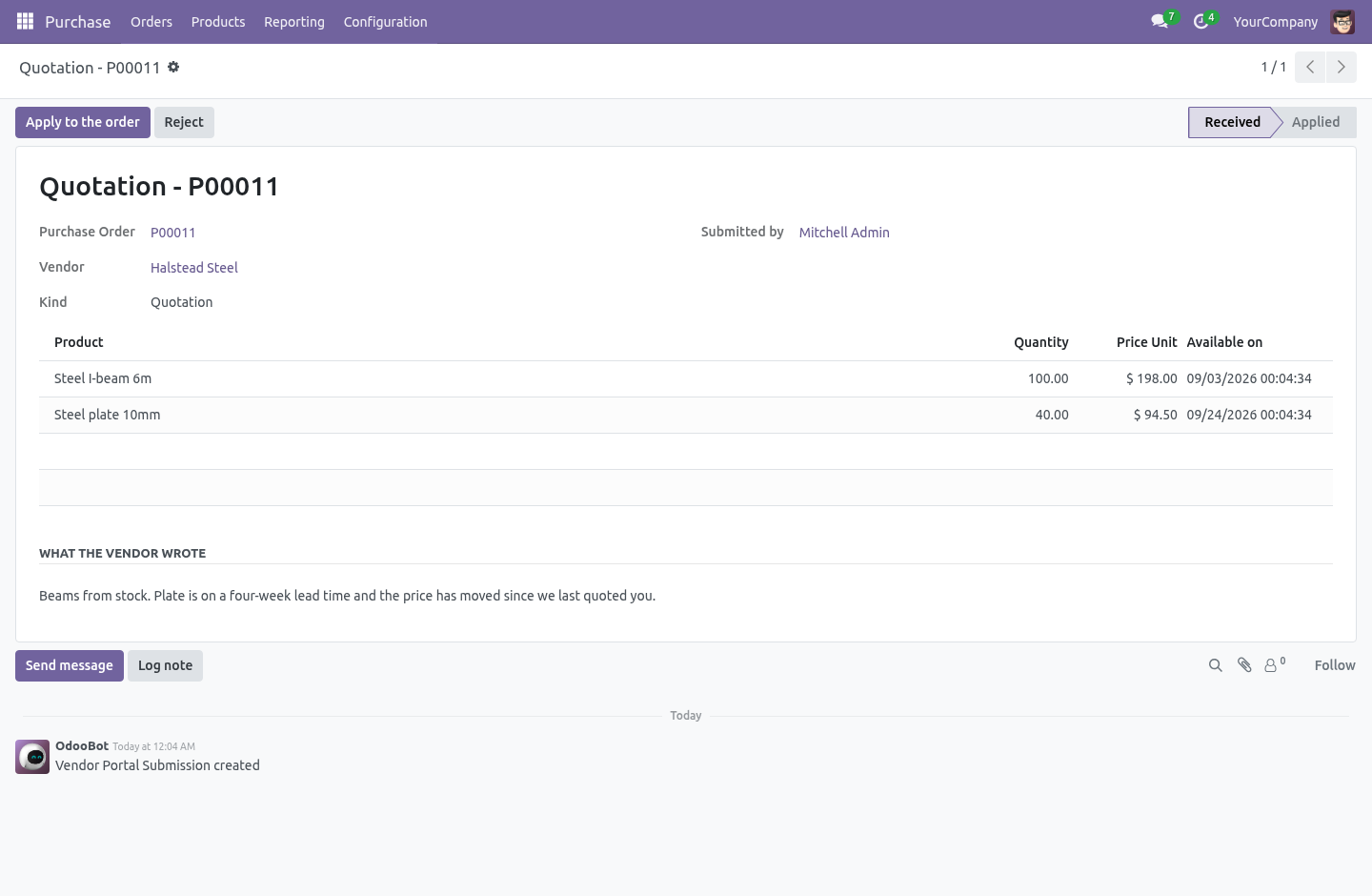Image resolution: width=1372 pixels, height=896 pixels.
Task: Click the $ 198.00 price cell
Action: coord(1151,378)
